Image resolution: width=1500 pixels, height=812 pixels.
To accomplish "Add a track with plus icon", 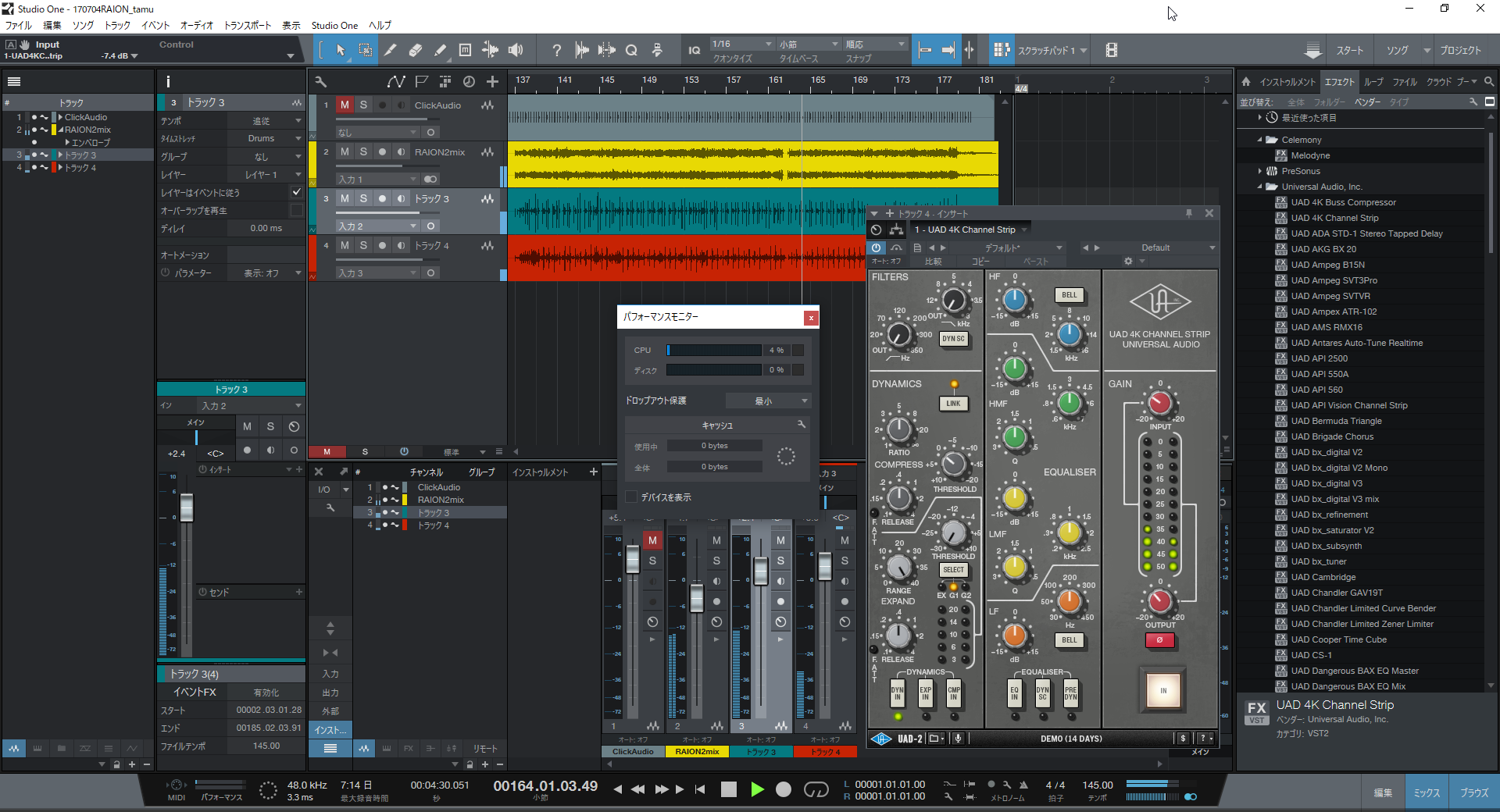I will (492, 81).
